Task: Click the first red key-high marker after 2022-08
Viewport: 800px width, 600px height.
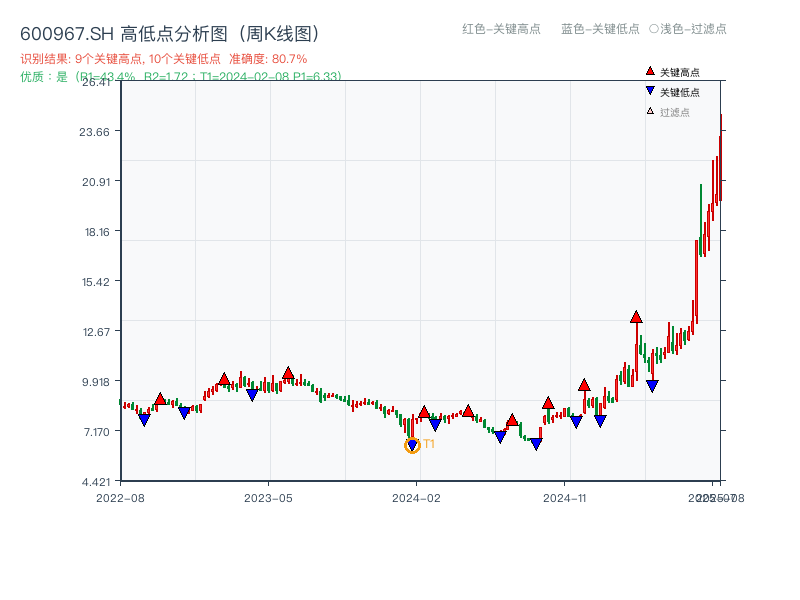Action: pyautogui.click(x=160, y=398)
